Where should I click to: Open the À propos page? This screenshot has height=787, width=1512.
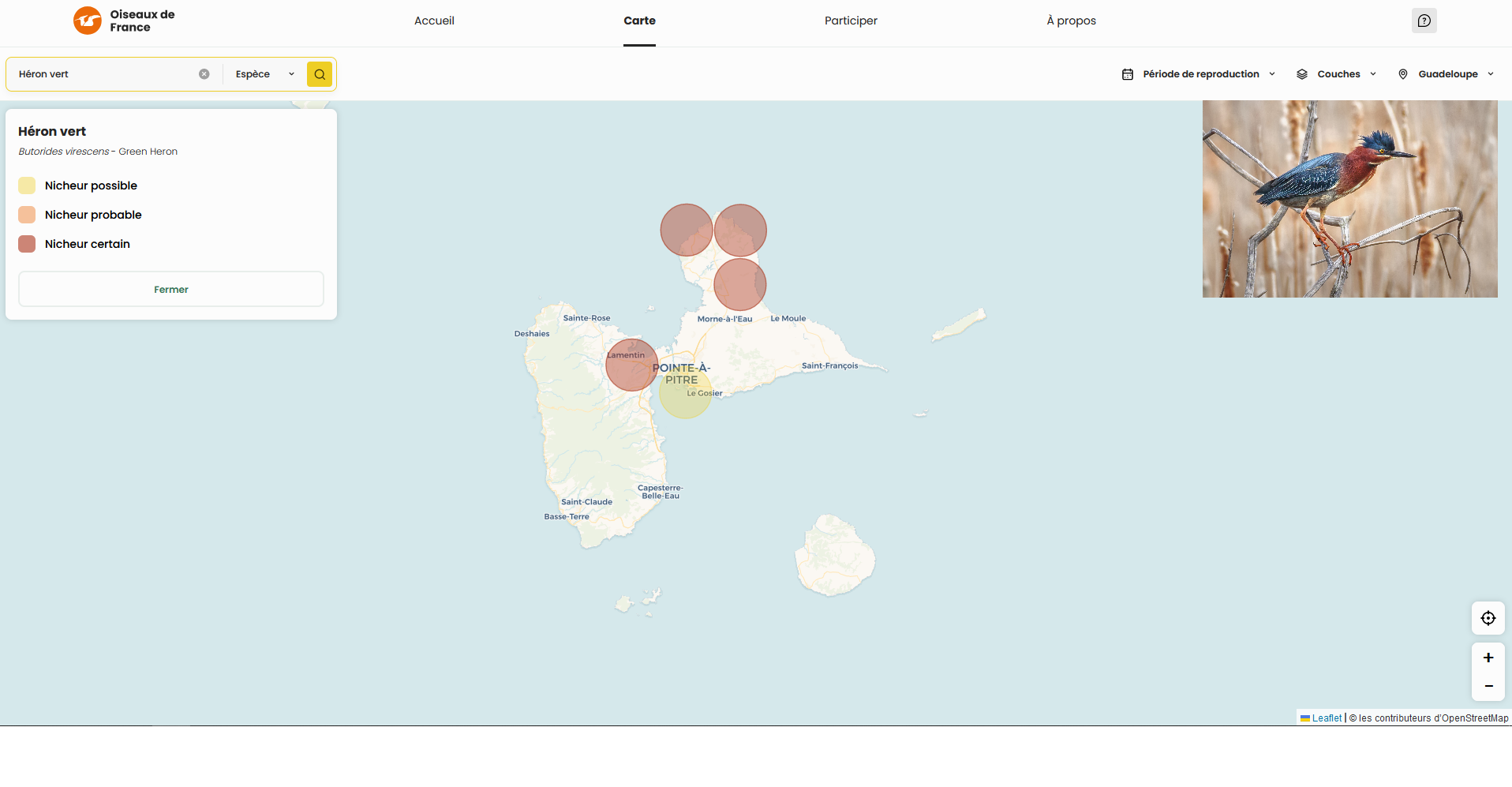point(1071,21)
